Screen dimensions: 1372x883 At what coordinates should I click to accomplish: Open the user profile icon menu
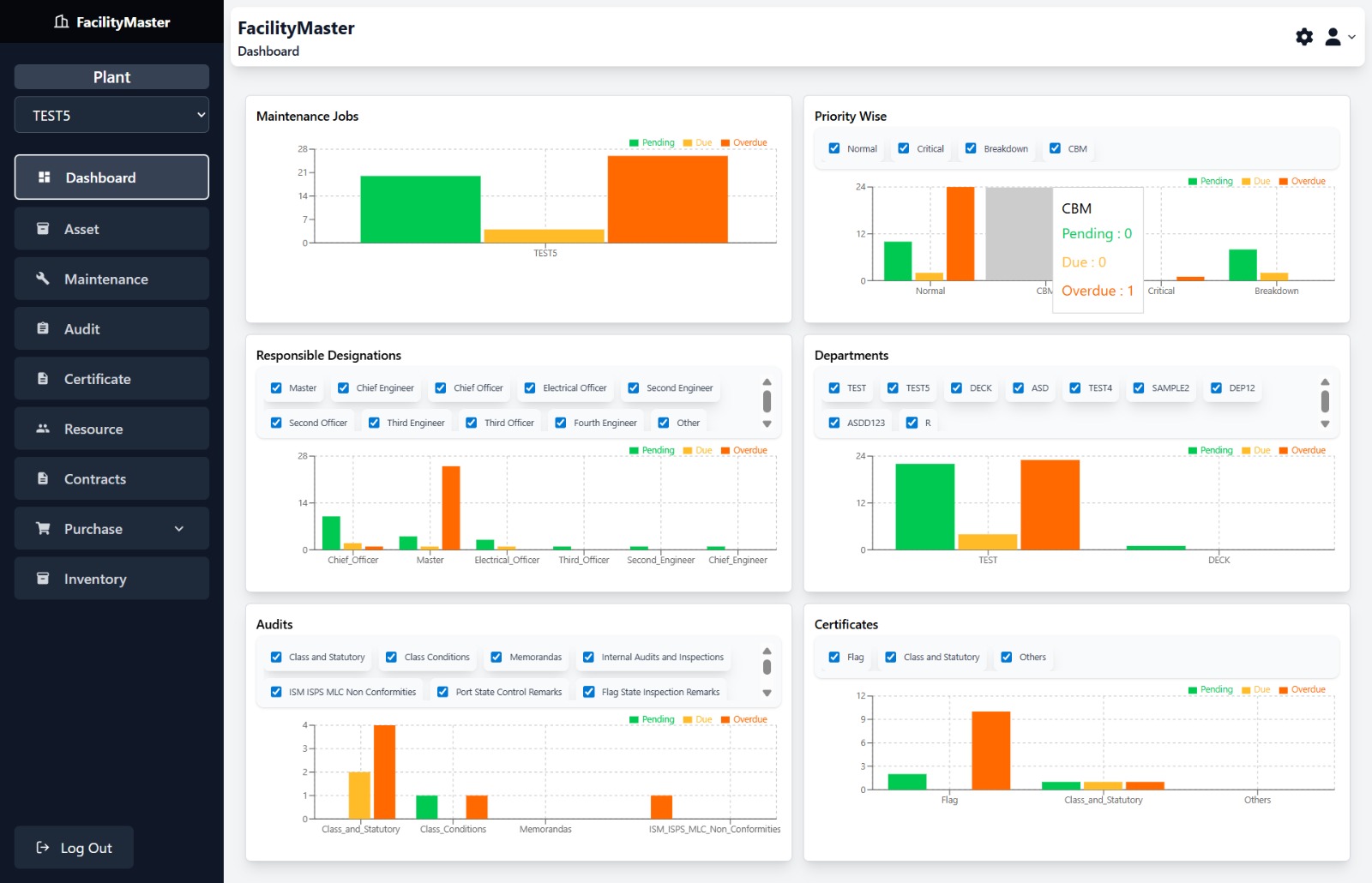pyautogui.click(x=1333, y=37)
